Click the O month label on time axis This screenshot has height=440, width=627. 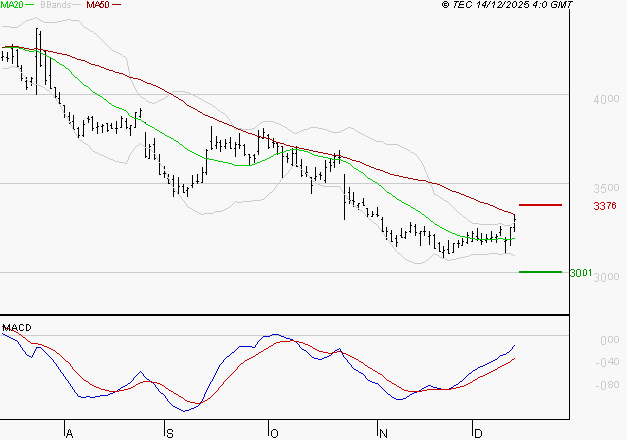tap(274, 433)
